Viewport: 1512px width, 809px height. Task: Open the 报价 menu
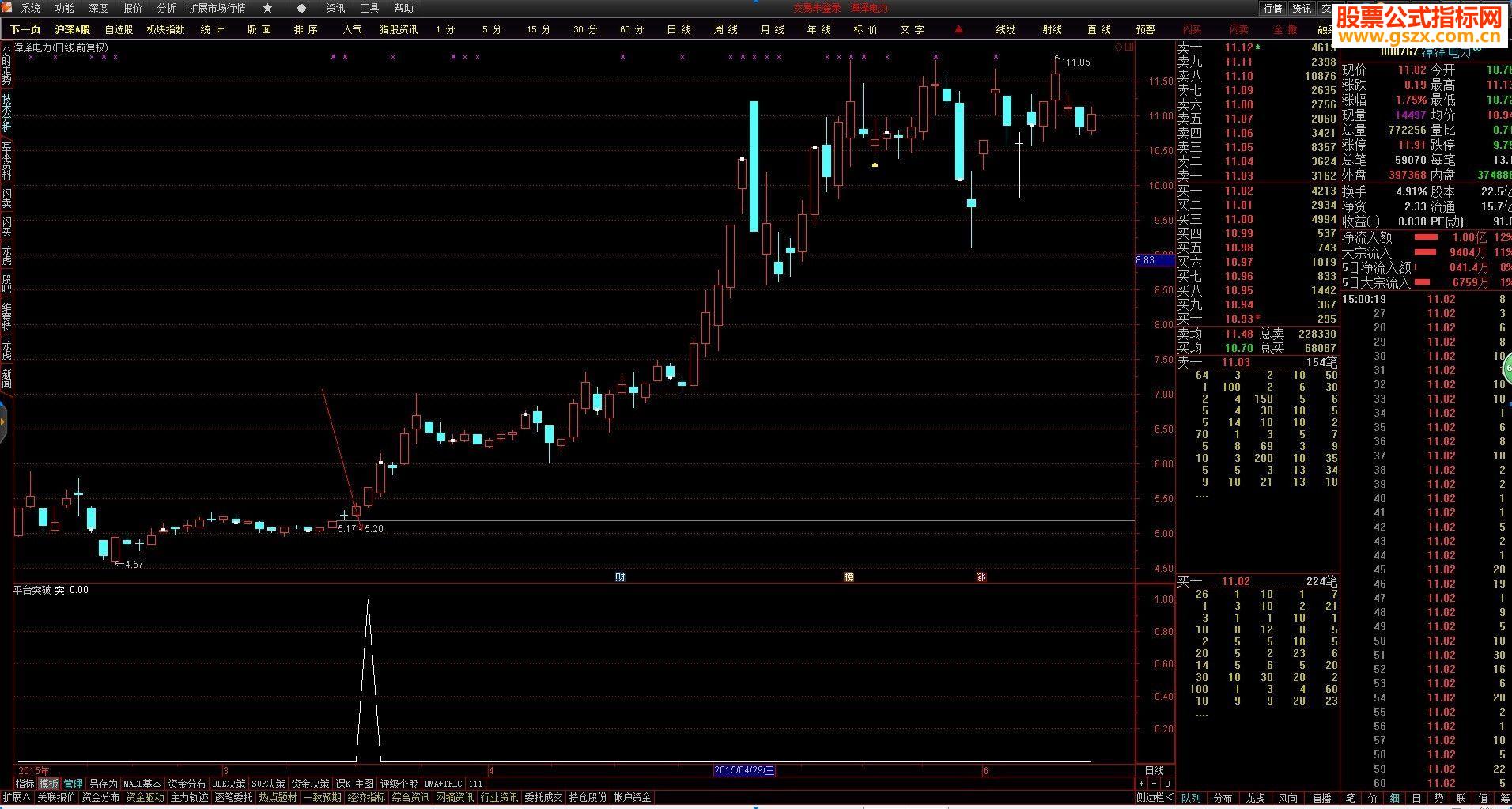[133, 8]
